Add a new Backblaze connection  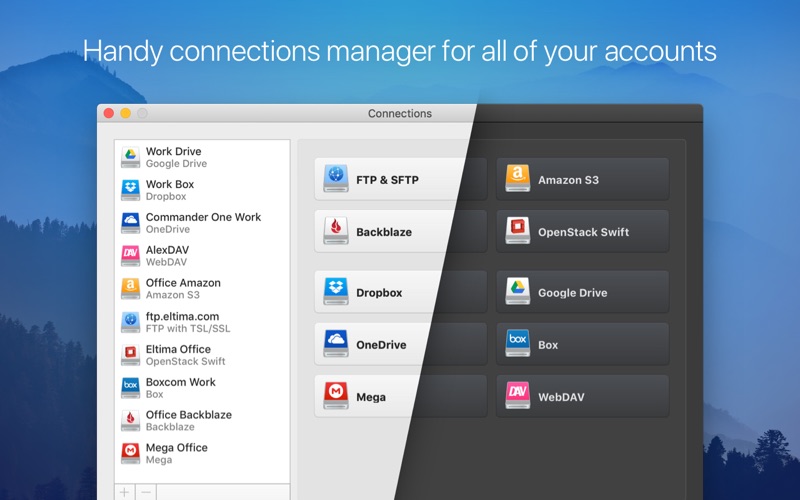tap(401, 231)
